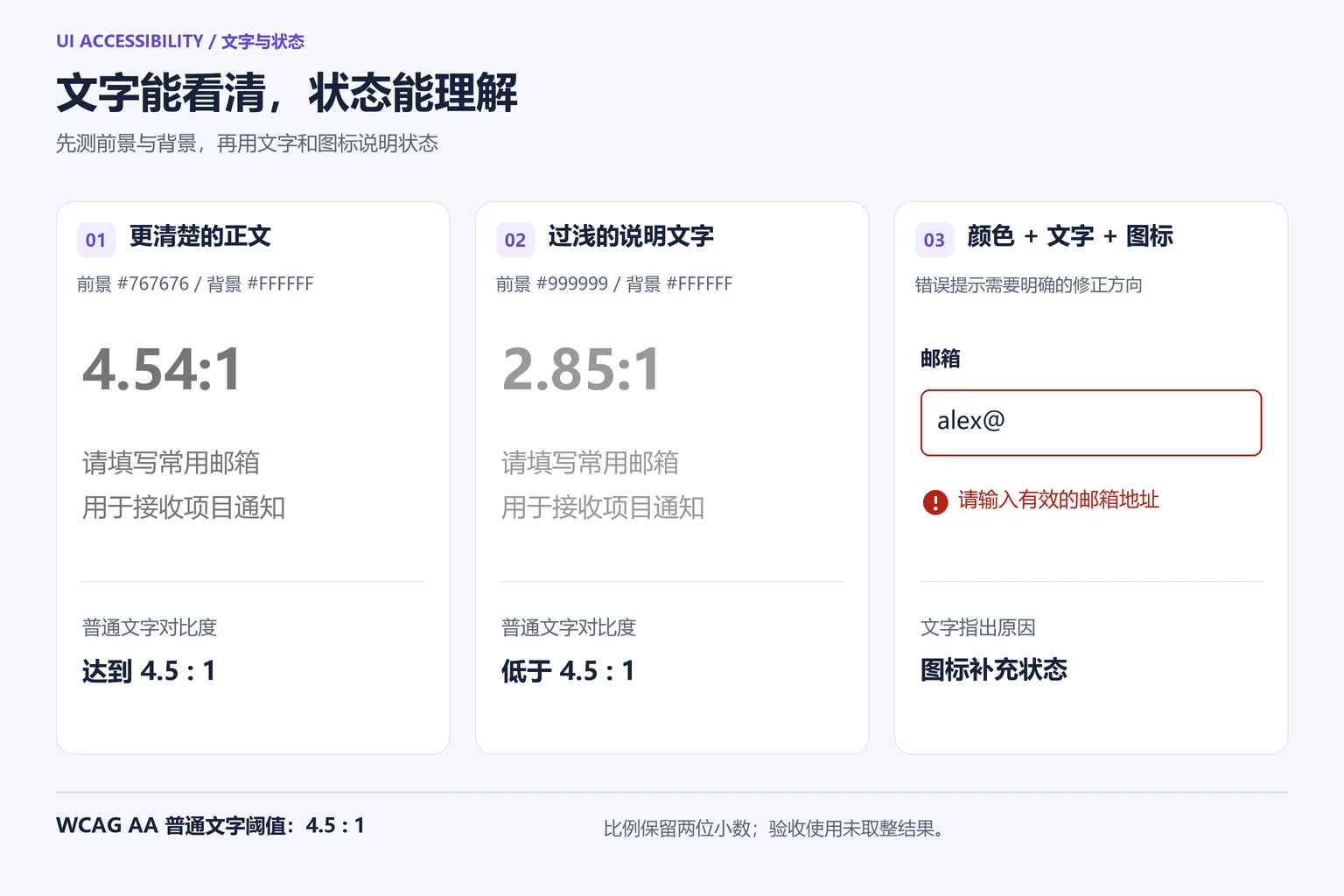
Task: Select the card heading 更清楚的正文
Action: pyautogui.click(x=200, y=236)
